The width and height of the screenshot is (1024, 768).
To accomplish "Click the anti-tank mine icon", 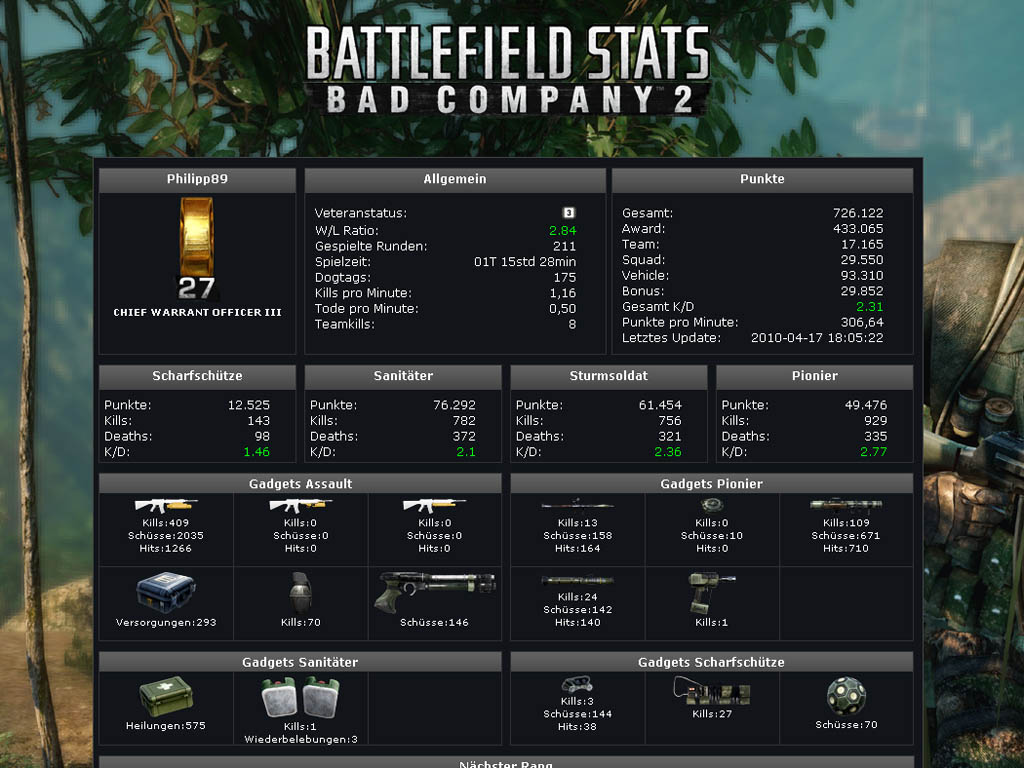I will (711, 506).
